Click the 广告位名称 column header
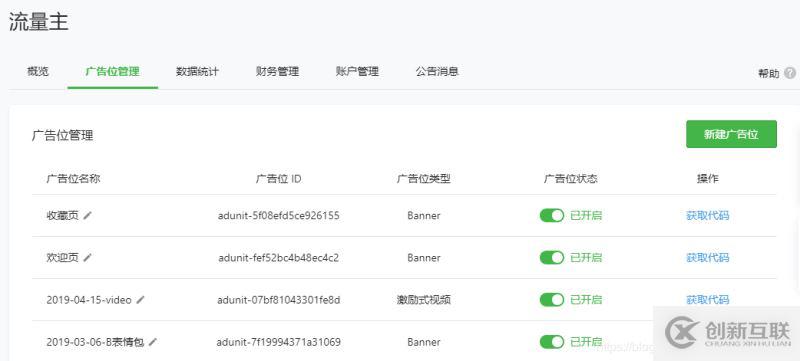800x361 pixels. tap(73, 178)
